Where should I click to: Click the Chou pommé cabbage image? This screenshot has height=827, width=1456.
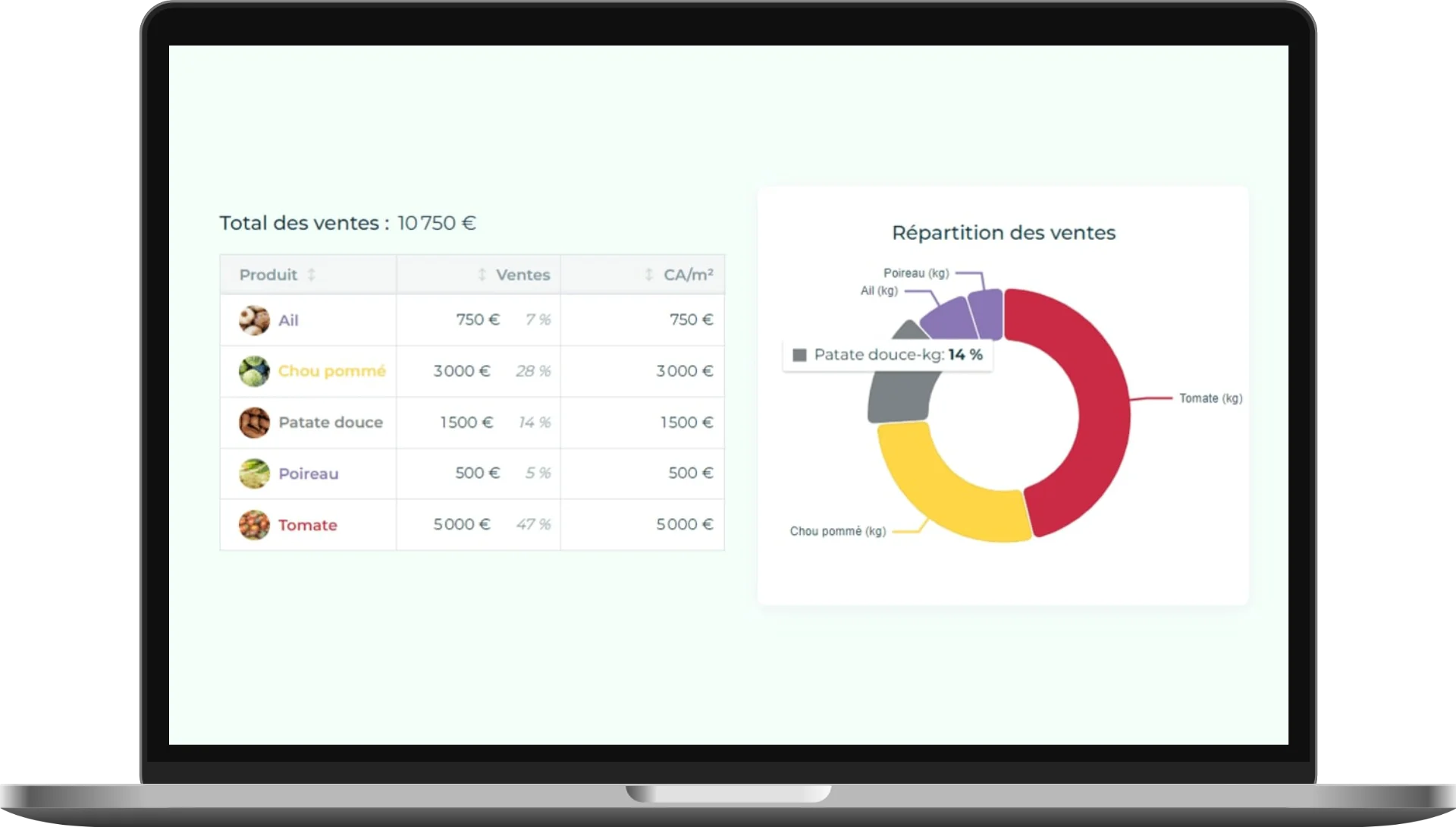tap(253, 371)
